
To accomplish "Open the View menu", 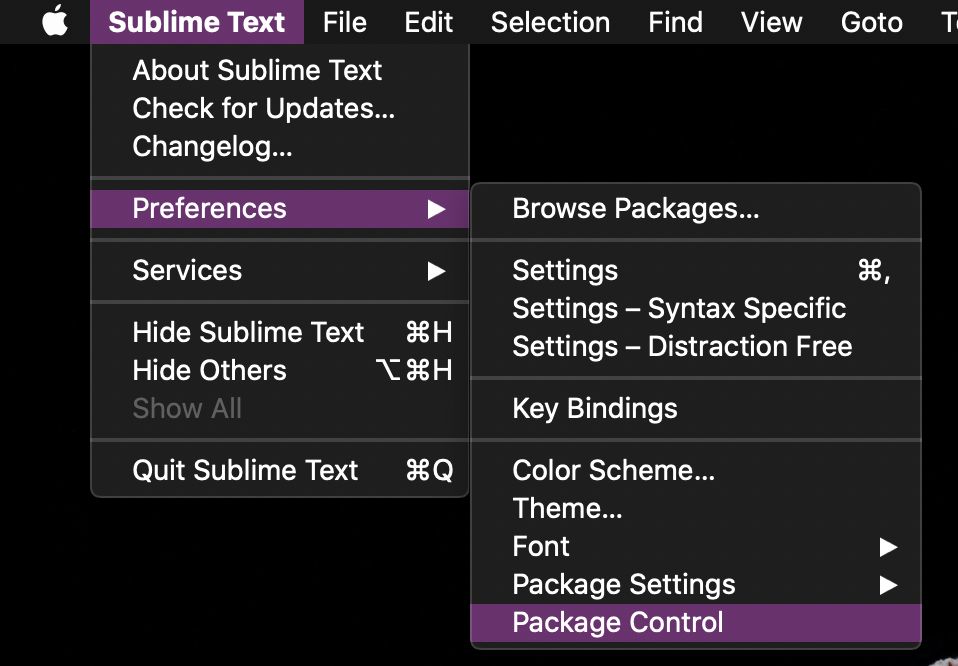I will (771, 22).
